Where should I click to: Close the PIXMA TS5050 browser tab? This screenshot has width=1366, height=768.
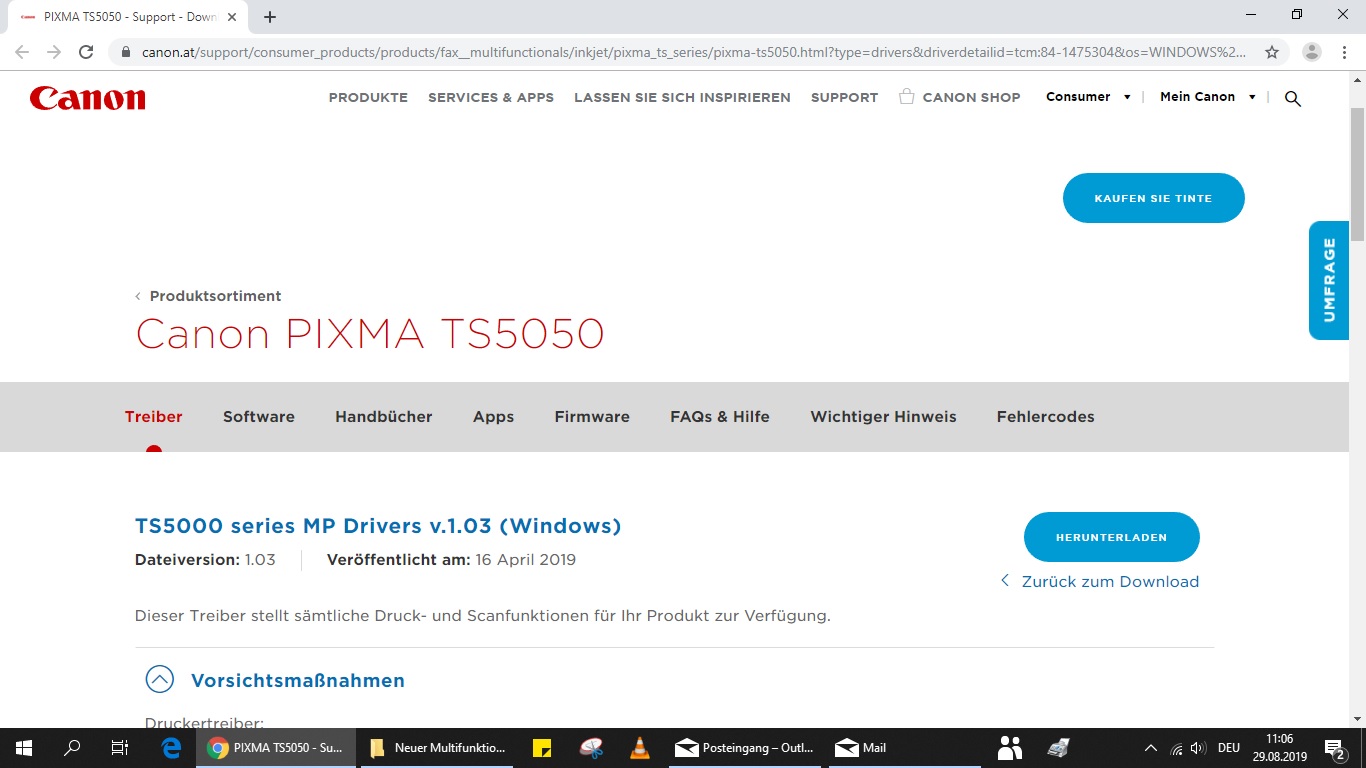[x=232, y=17]
